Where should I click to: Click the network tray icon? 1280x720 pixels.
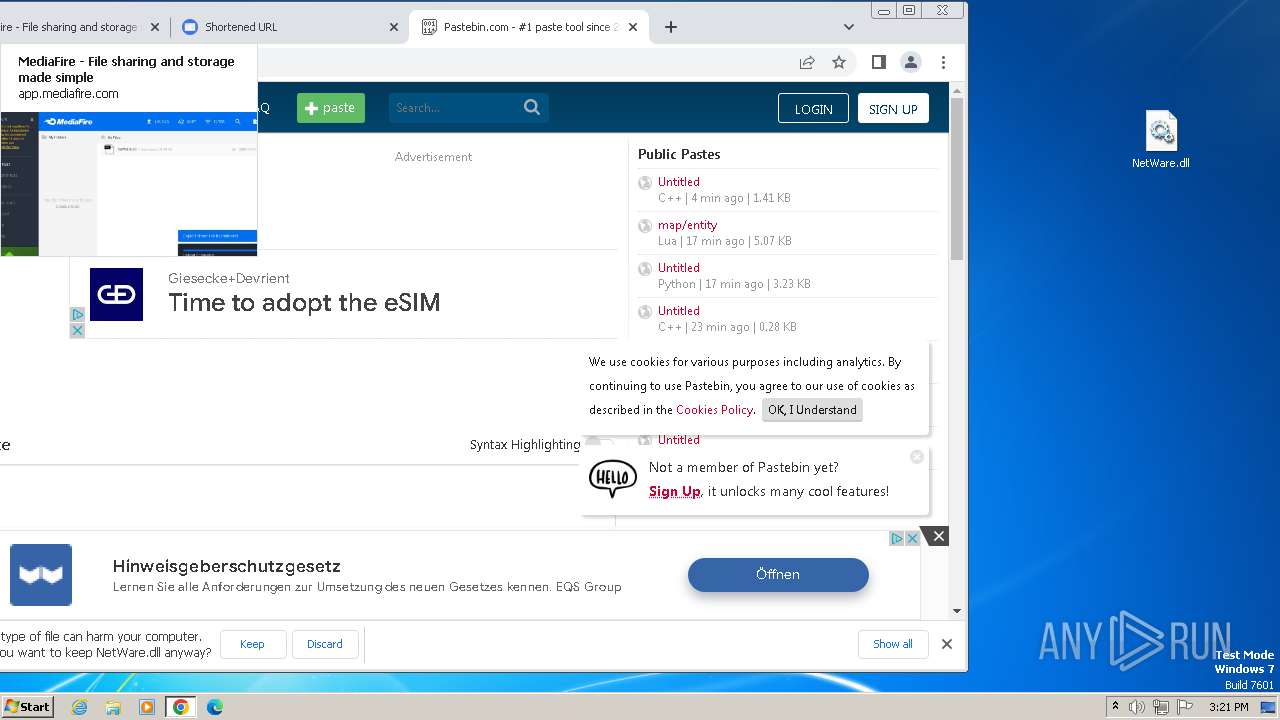coord(1161,707)
